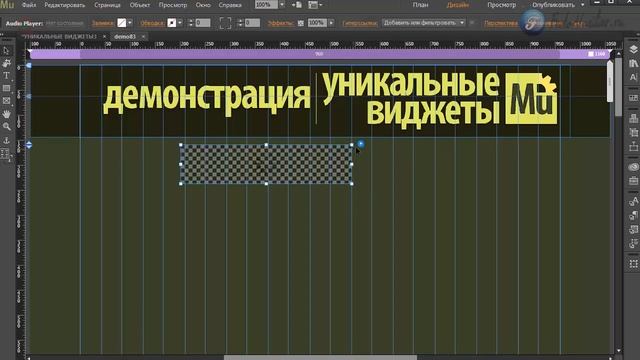Click the Обводка stroke link
The height and width of the screenshot is (360, 640).
click(152, 23)
